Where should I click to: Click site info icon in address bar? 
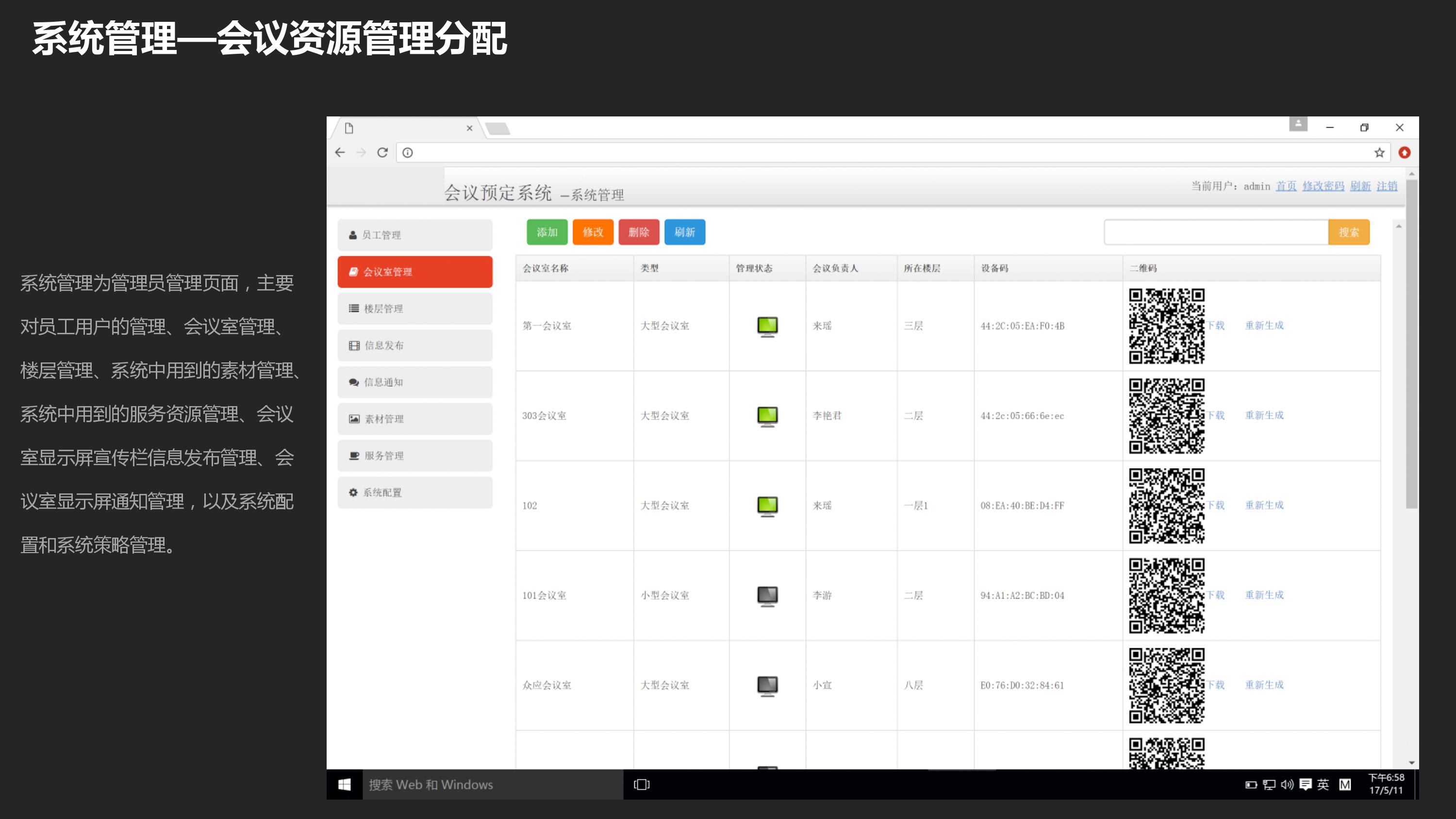[408, 153]
